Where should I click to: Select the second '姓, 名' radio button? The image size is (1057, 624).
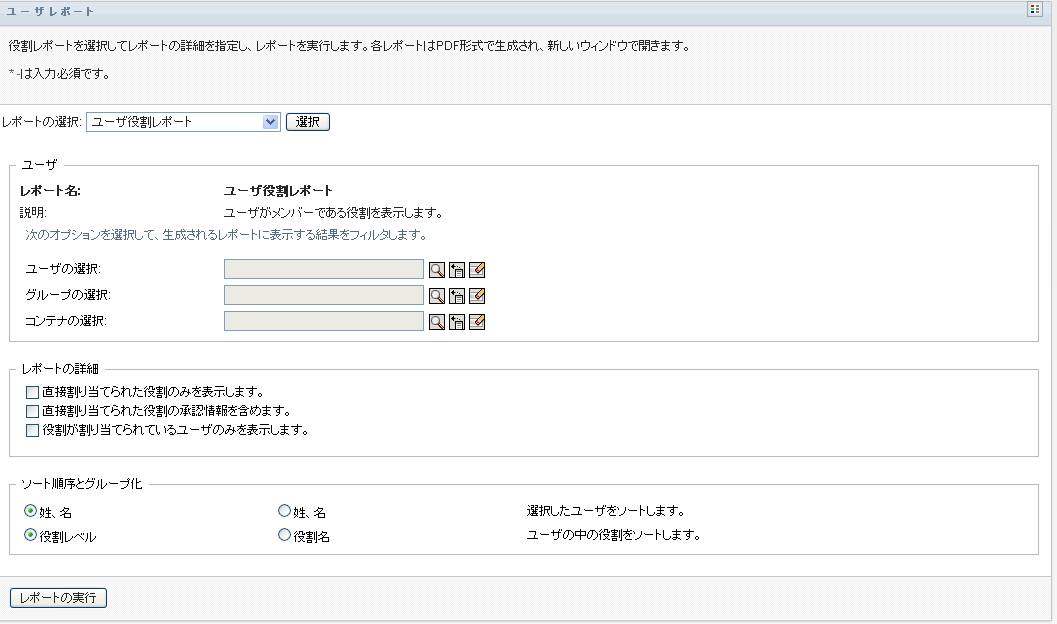point(284,511)
